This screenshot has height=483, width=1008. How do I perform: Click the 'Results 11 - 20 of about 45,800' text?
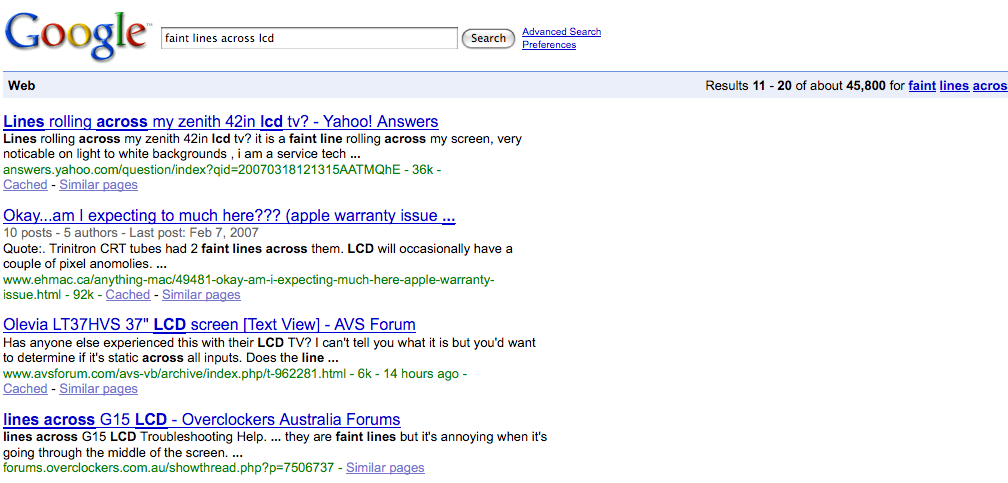coord(795,86)
